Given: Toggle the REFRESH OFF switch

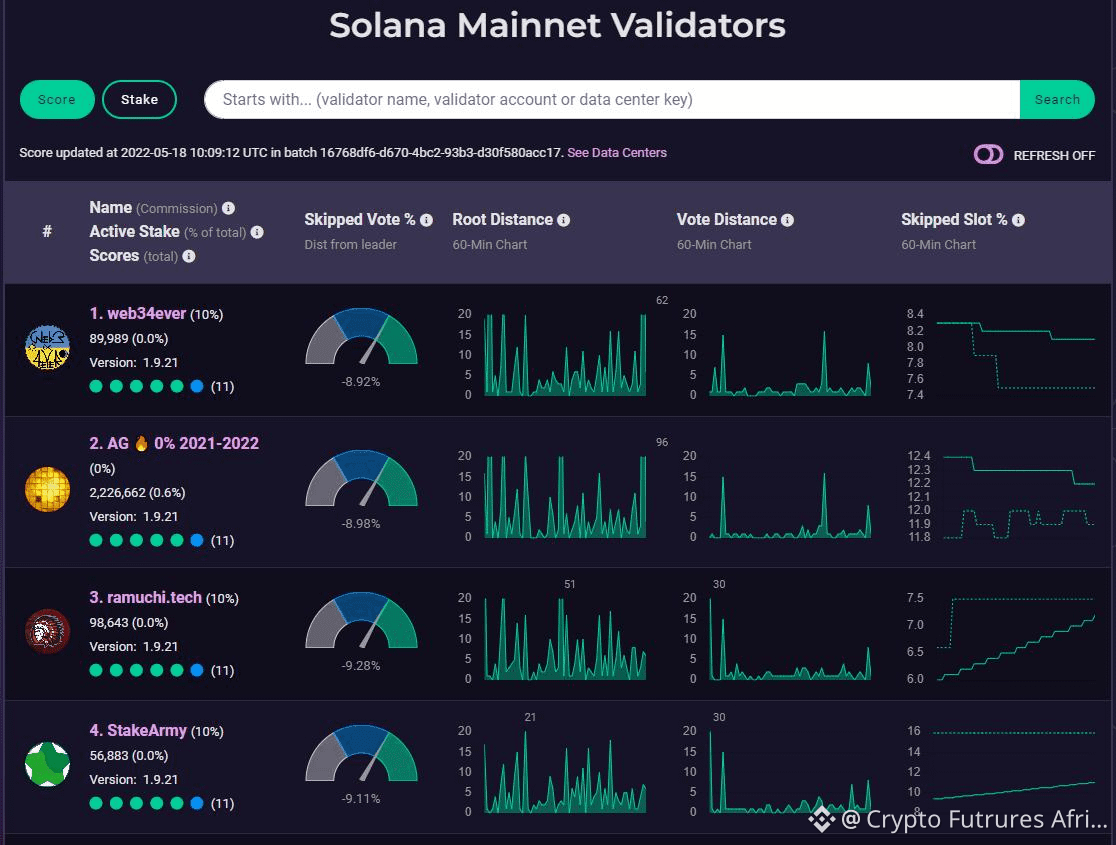Looking at the screenshot, I should pyautogui.click(x=988, y=154).
